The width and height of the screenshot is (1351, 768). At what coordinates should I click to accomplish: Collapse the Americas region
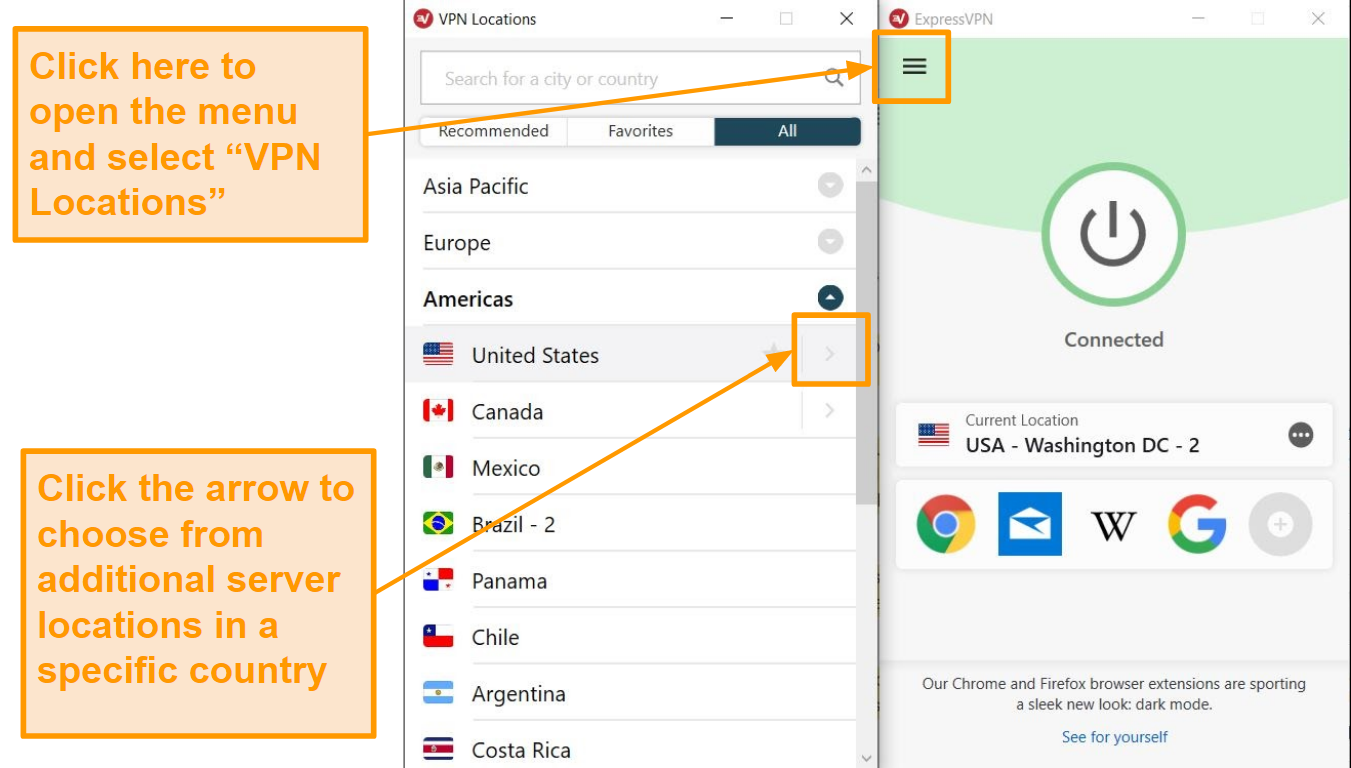[x=830, y=298]
